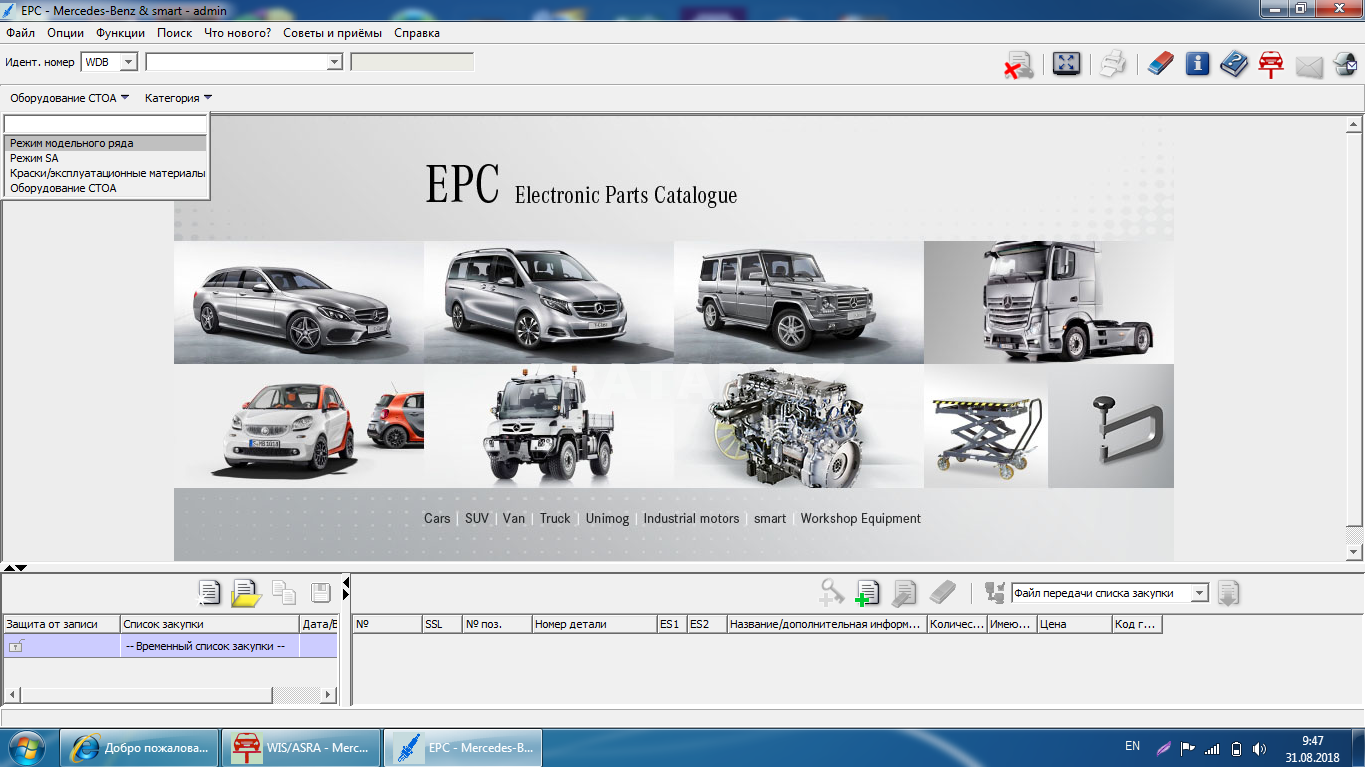Add a part with green plus icon
Screen dimensions: 1365x767
click(x=867, y=593)
